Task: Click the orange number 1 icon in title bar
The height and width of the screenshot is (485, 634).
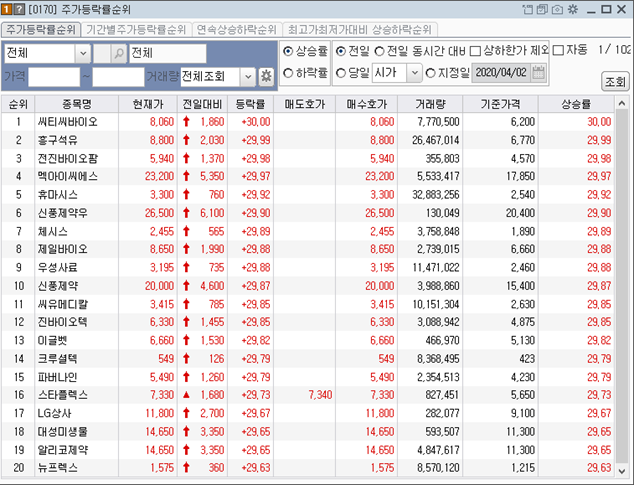Action: point(6,9)
